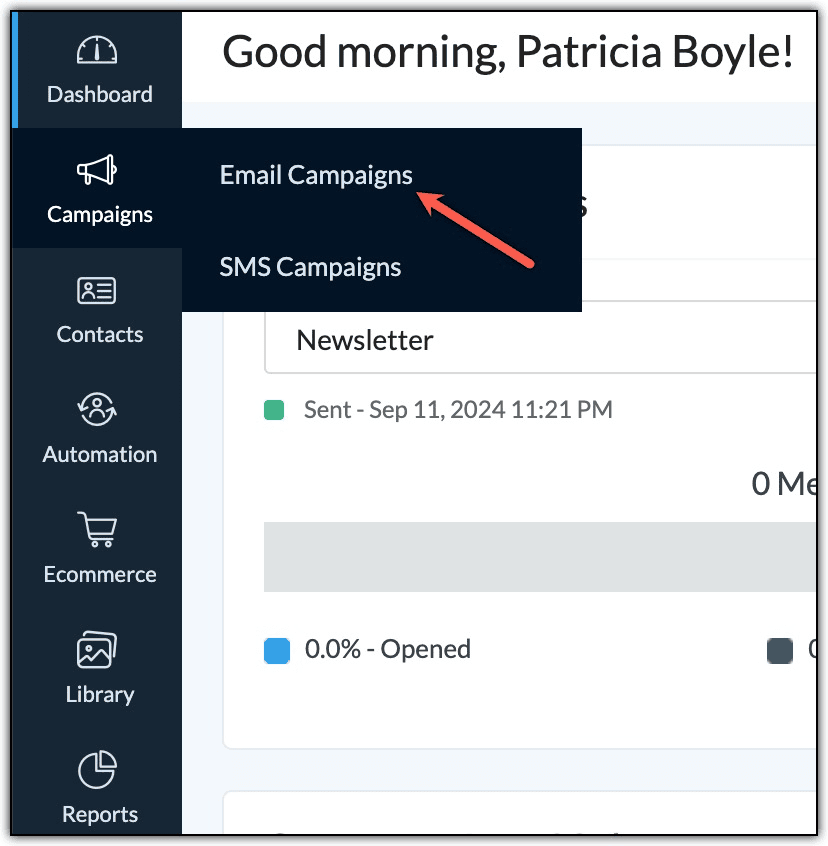828x846 pixels.
Task: Open the Newsletter campaign card
Action: coord(364,340)
